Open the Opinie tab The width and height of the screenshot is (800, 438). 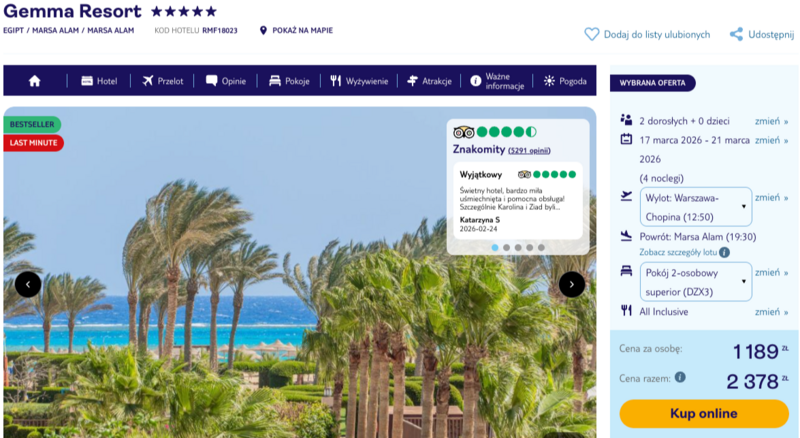pos(226,81)
